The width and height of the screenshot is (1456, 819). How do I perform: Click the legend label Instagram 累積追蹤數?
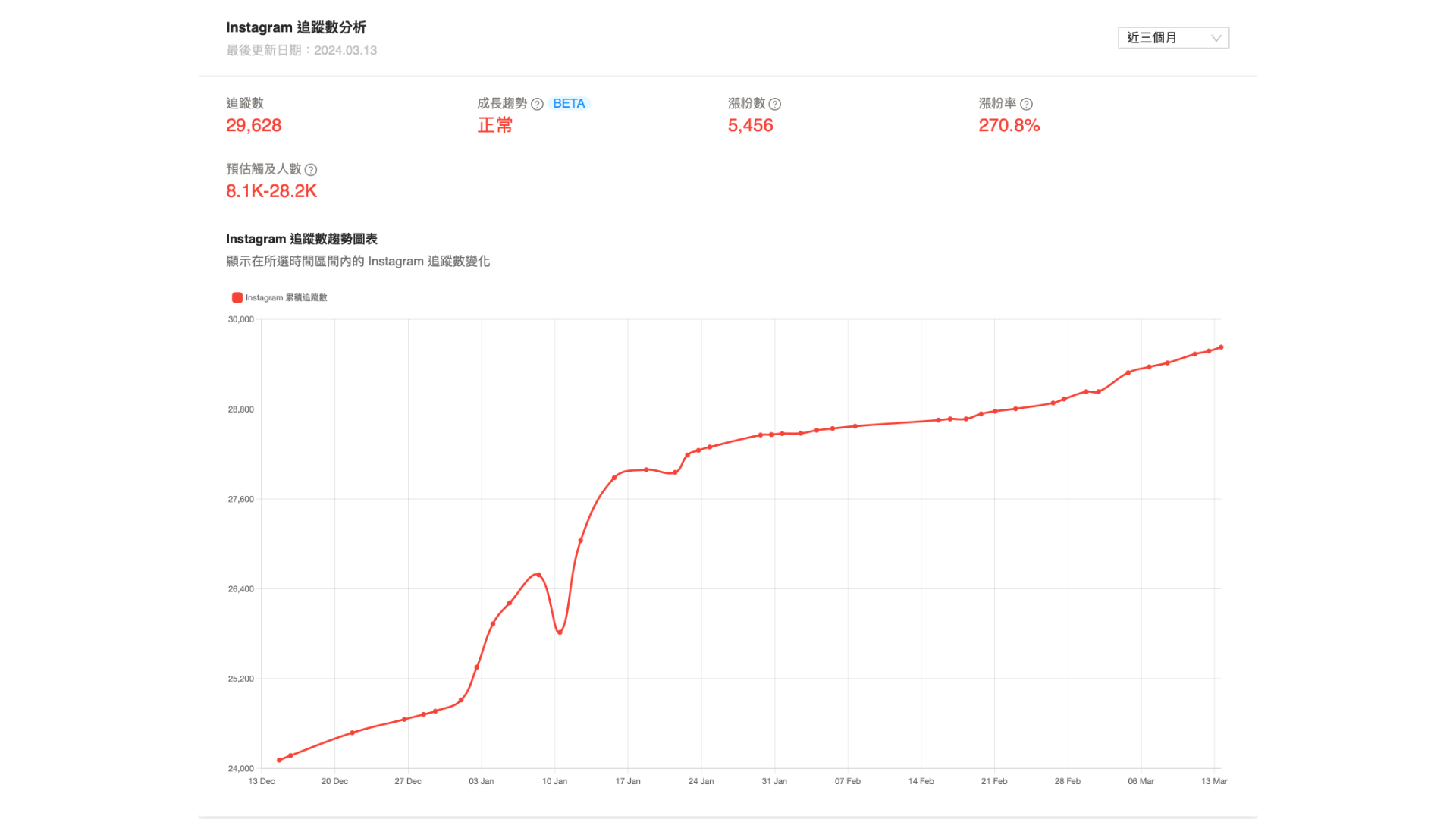pos(286,297)
